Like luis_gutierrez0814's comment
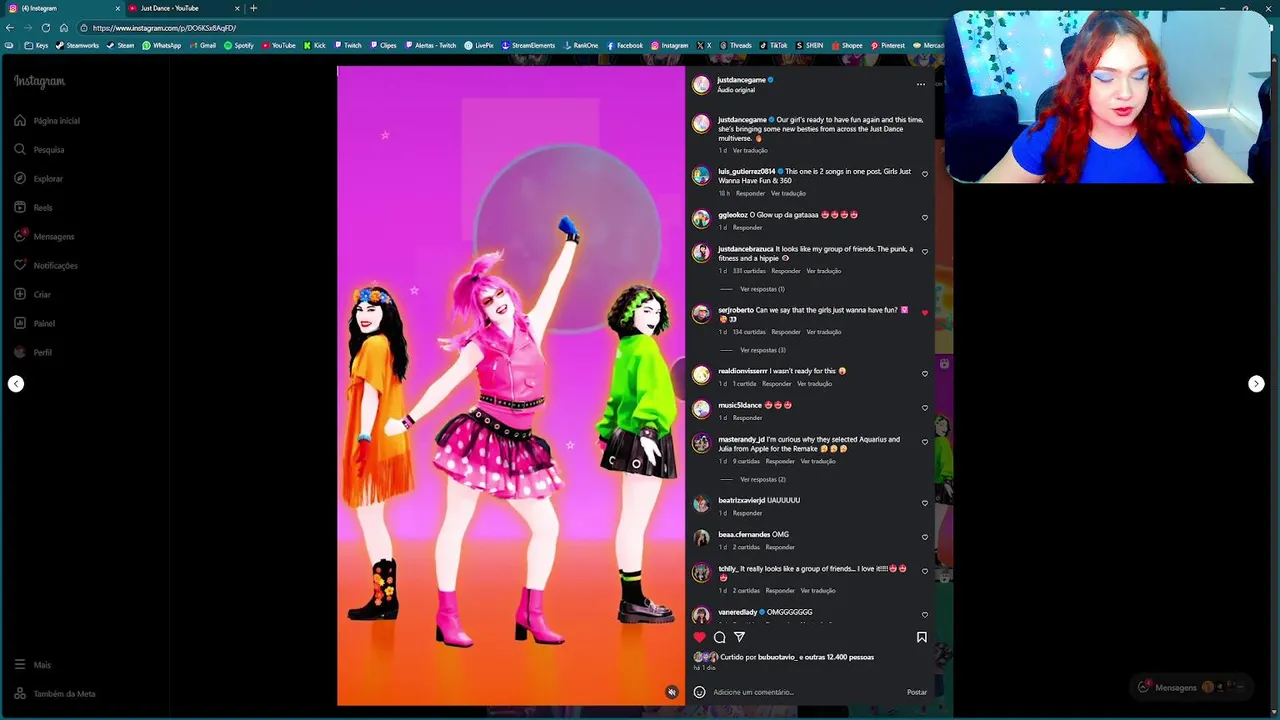 pos(924,174)
